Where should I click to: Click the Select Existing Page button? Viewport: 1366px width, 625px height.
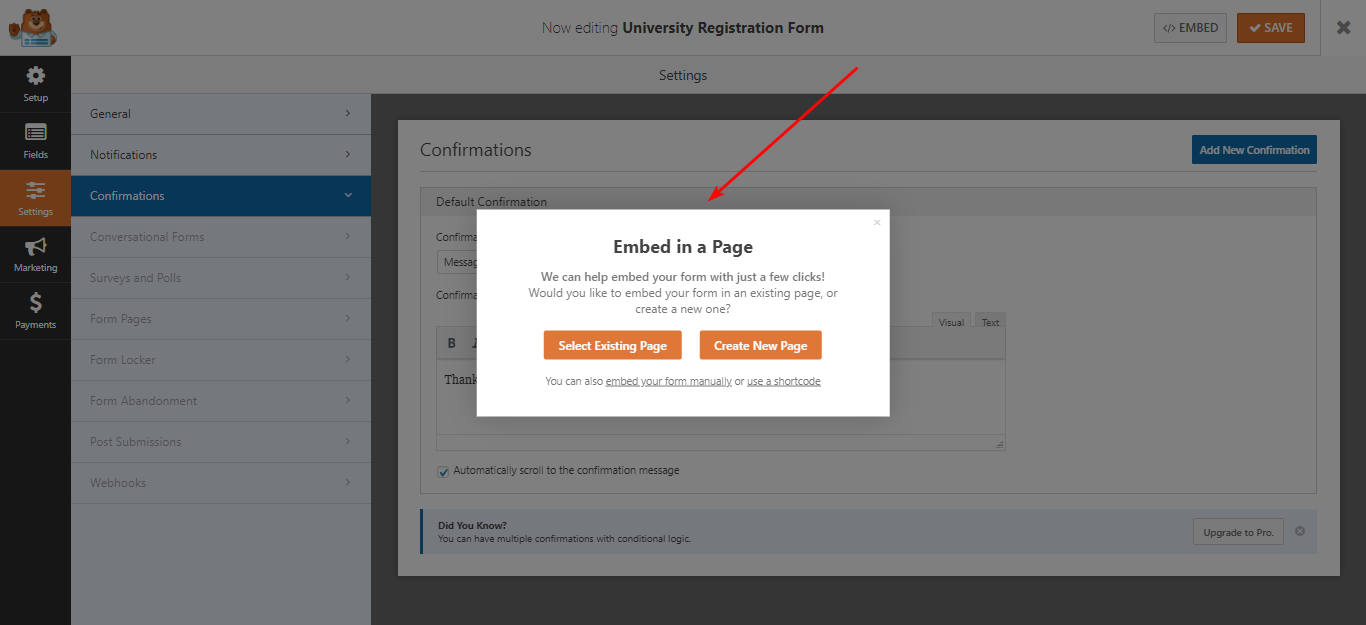pos(612,345)
